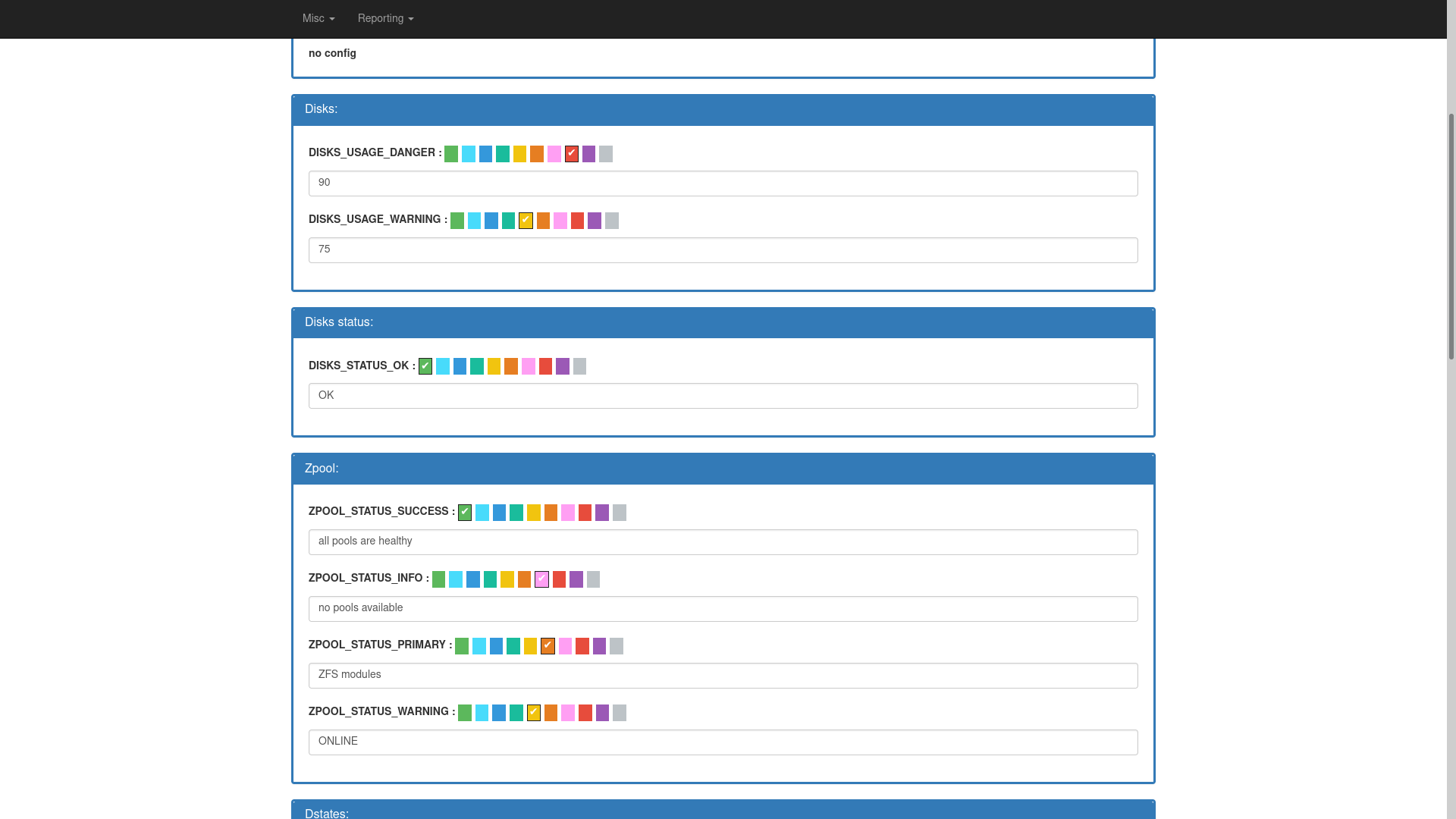1456x819 pixels.
Task: Select the teal color icon for ZPOOL_STATUS_SUCCESS
Action: coord(516,512)
